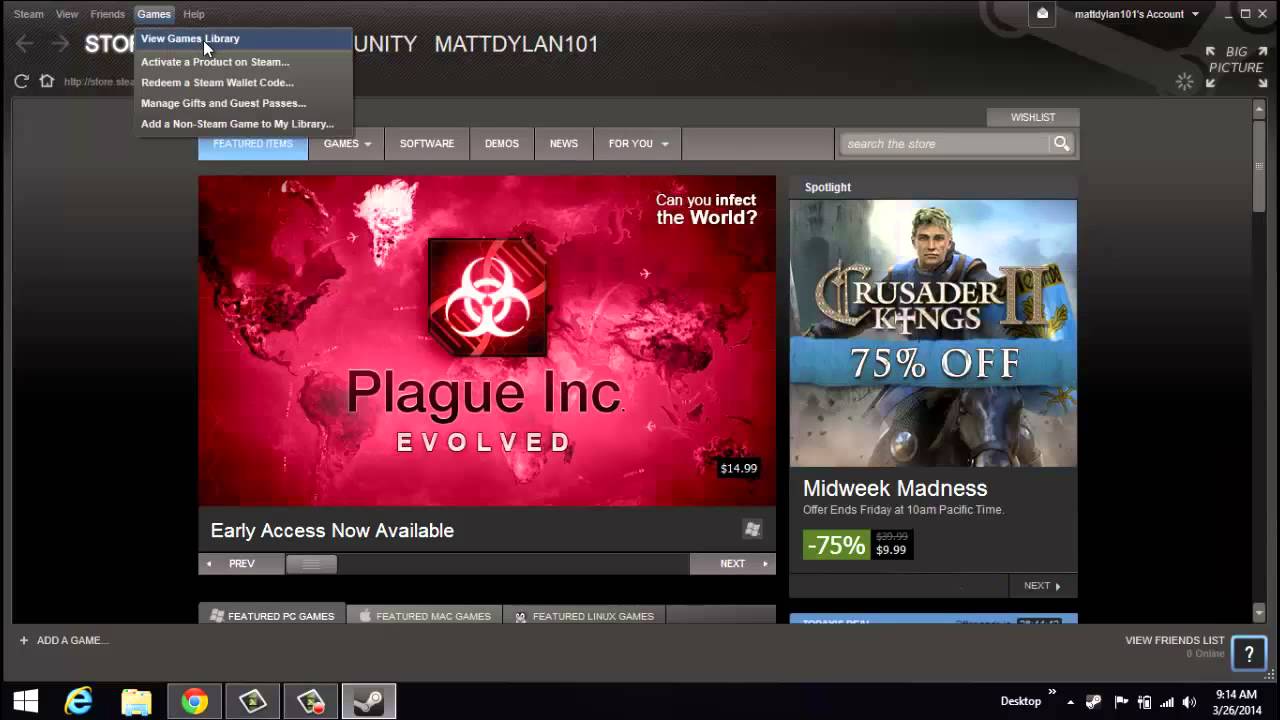Click Next in the Spotlight panel
Image resolution: width=1280 pixels, height=720 pixels.
[1041, 586]
